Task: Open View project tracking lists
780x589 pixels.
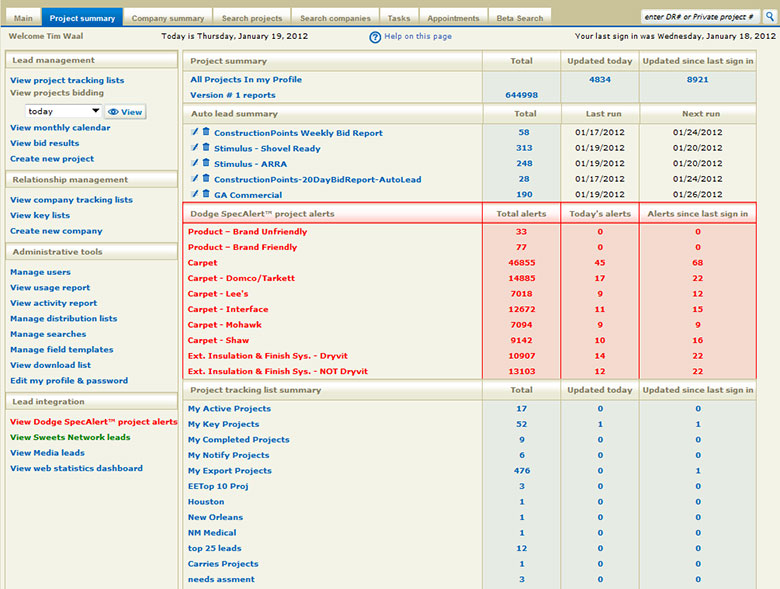Action: point(67,80)
